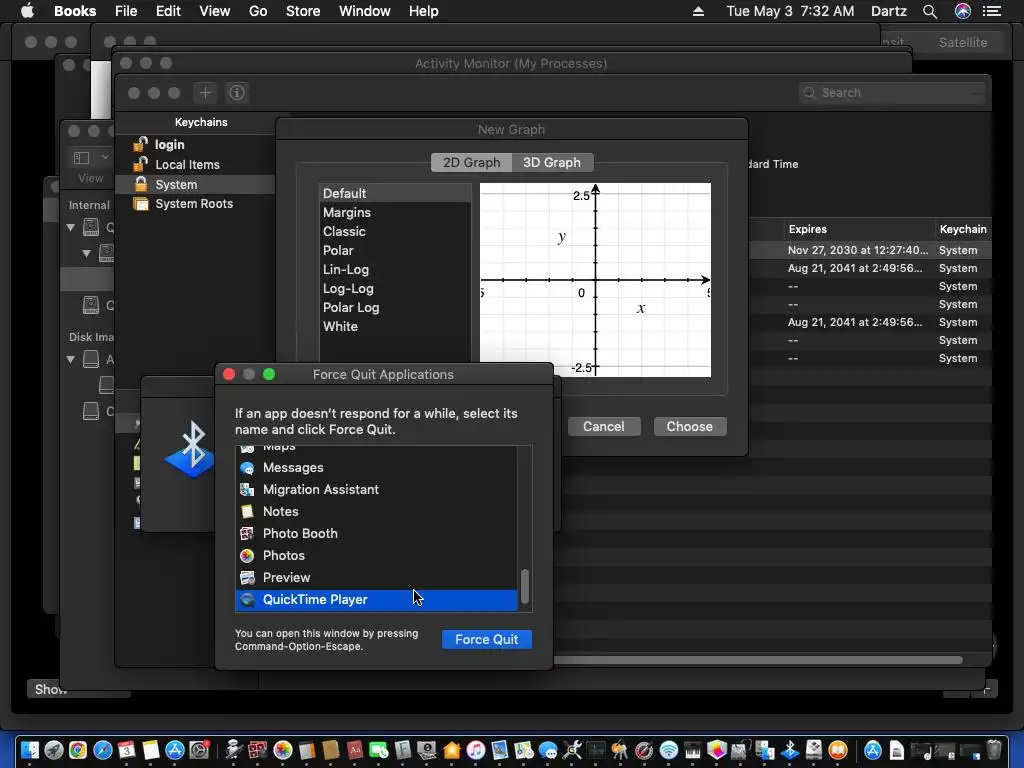Open Books from the Dock

point(838,750)
